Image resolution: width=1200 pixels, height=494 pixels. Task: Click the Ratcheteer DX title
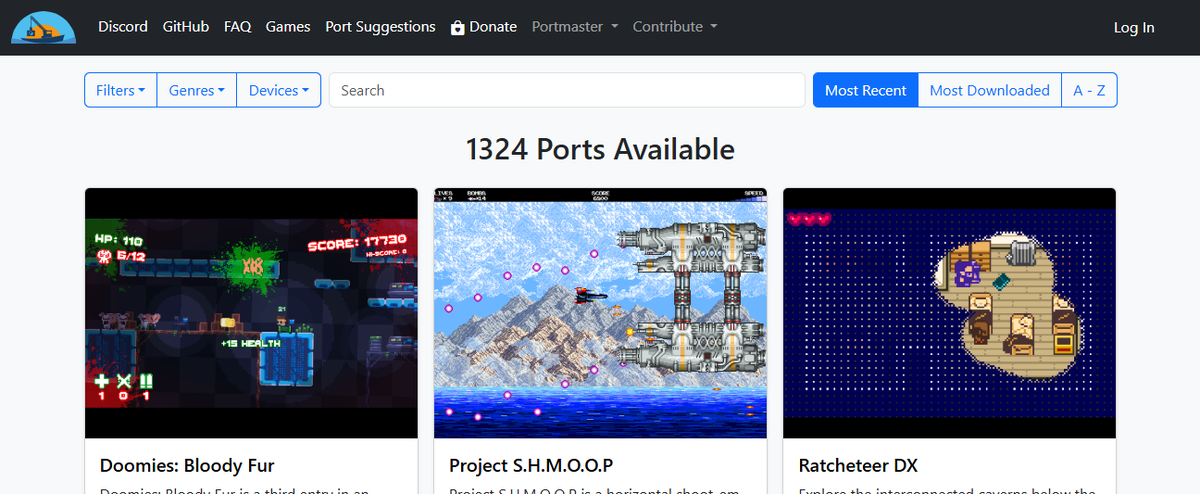click(858, 465)
